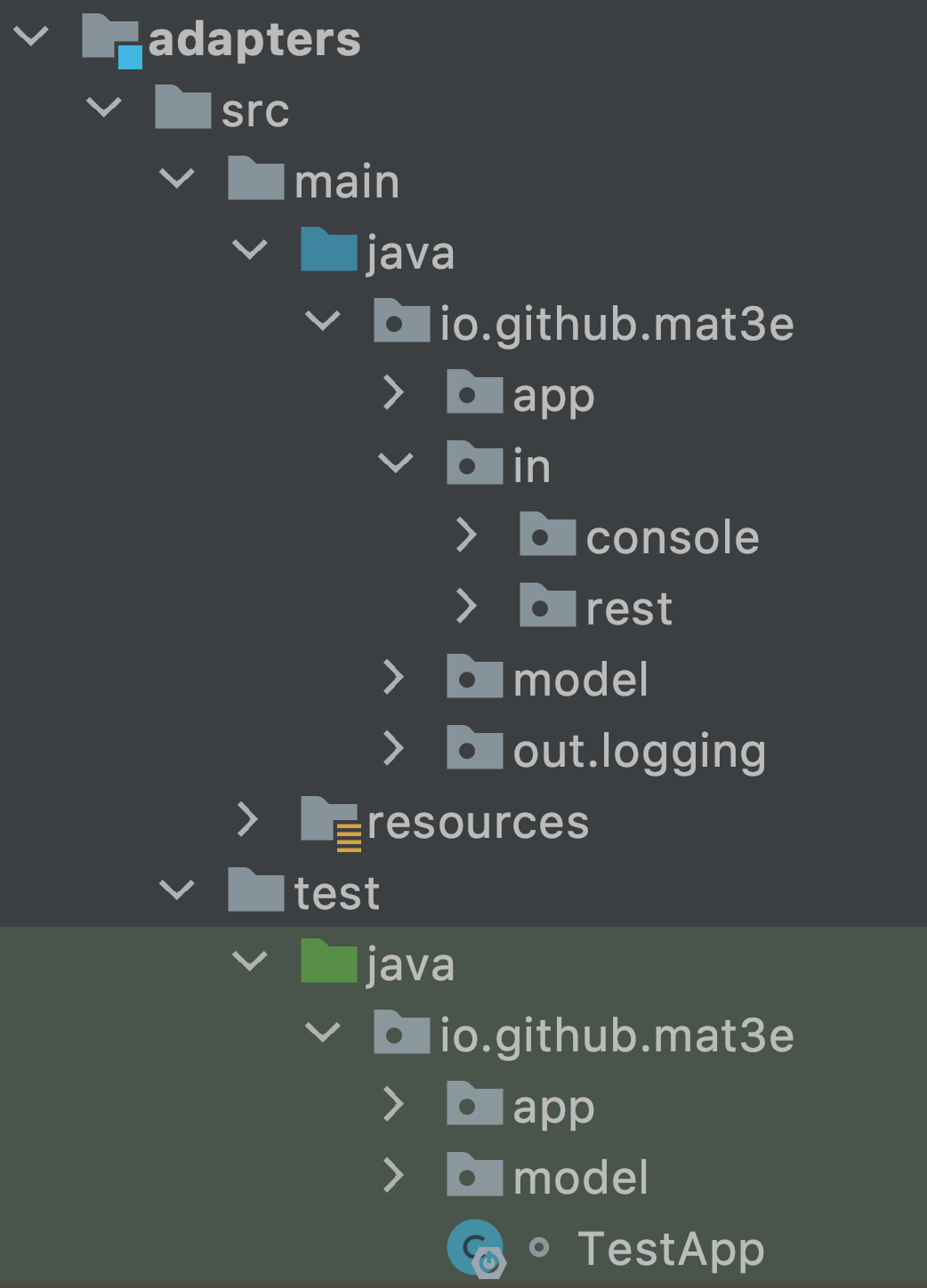Viewport: 927px width, 1288px height.
Task: Select the src folder label
Action: pos(255,110)
